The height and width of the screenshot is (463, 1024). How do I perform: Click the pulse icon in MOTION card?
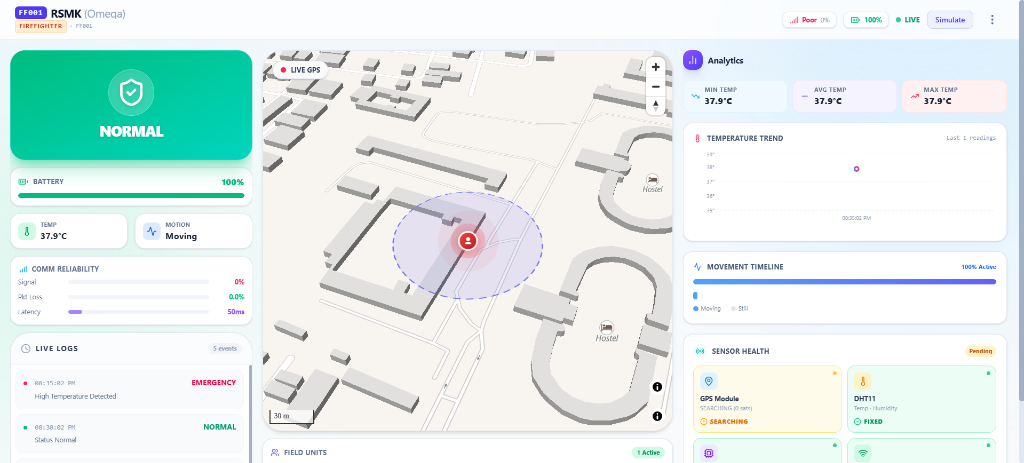click(152, 231)
